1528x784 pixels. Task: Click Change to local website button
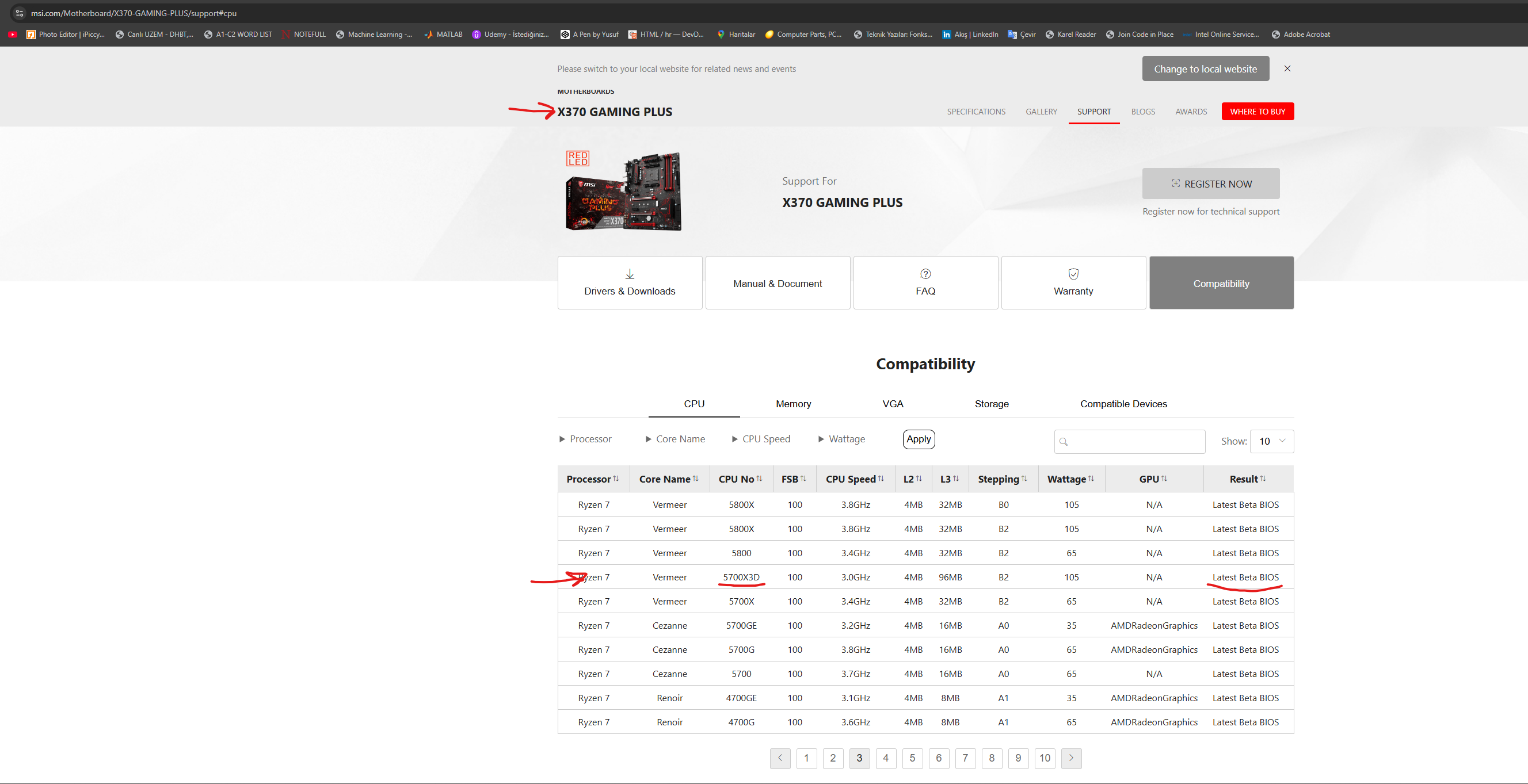[1205, 69]
